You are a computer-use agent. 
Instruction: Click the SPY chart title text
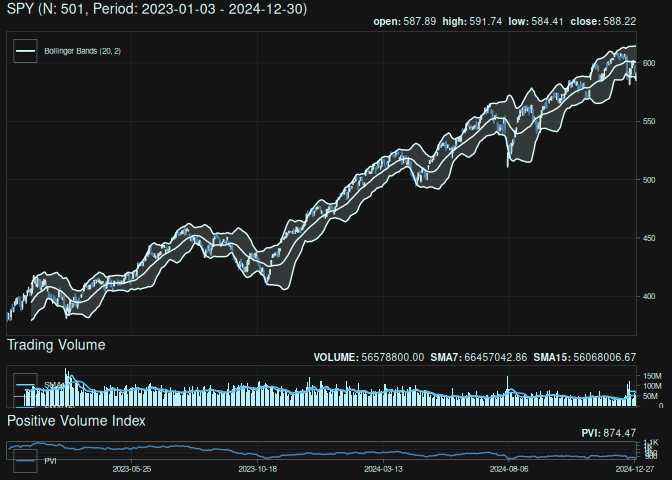pos(157,9)
